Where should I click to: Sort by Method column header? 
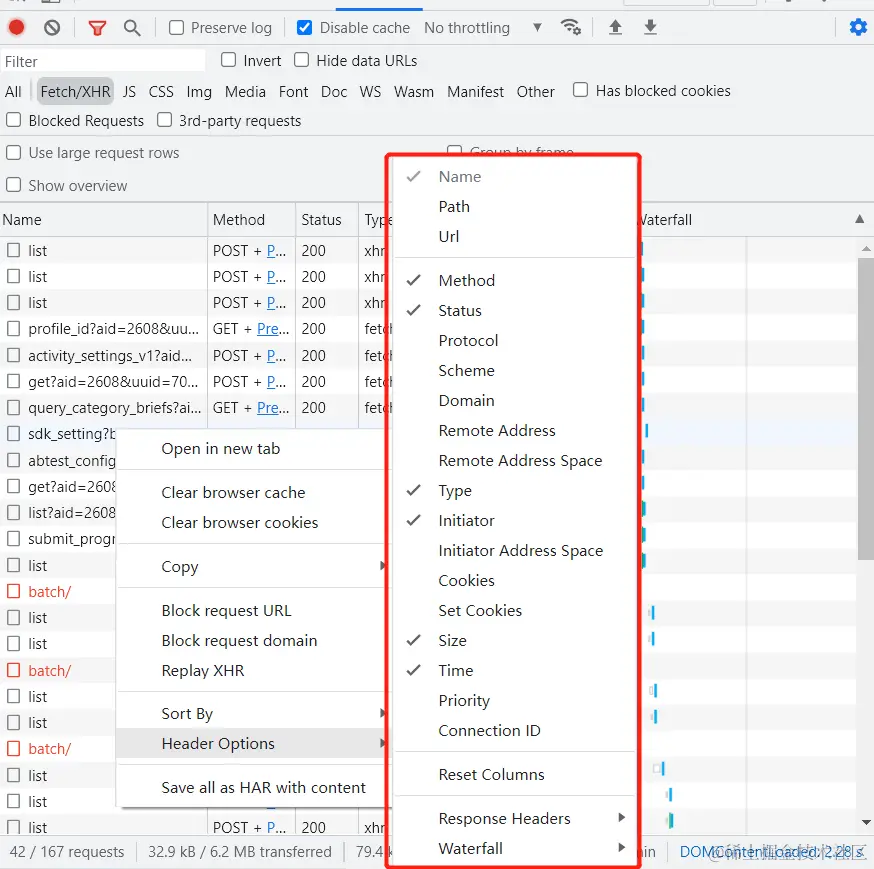coord(251,220)
